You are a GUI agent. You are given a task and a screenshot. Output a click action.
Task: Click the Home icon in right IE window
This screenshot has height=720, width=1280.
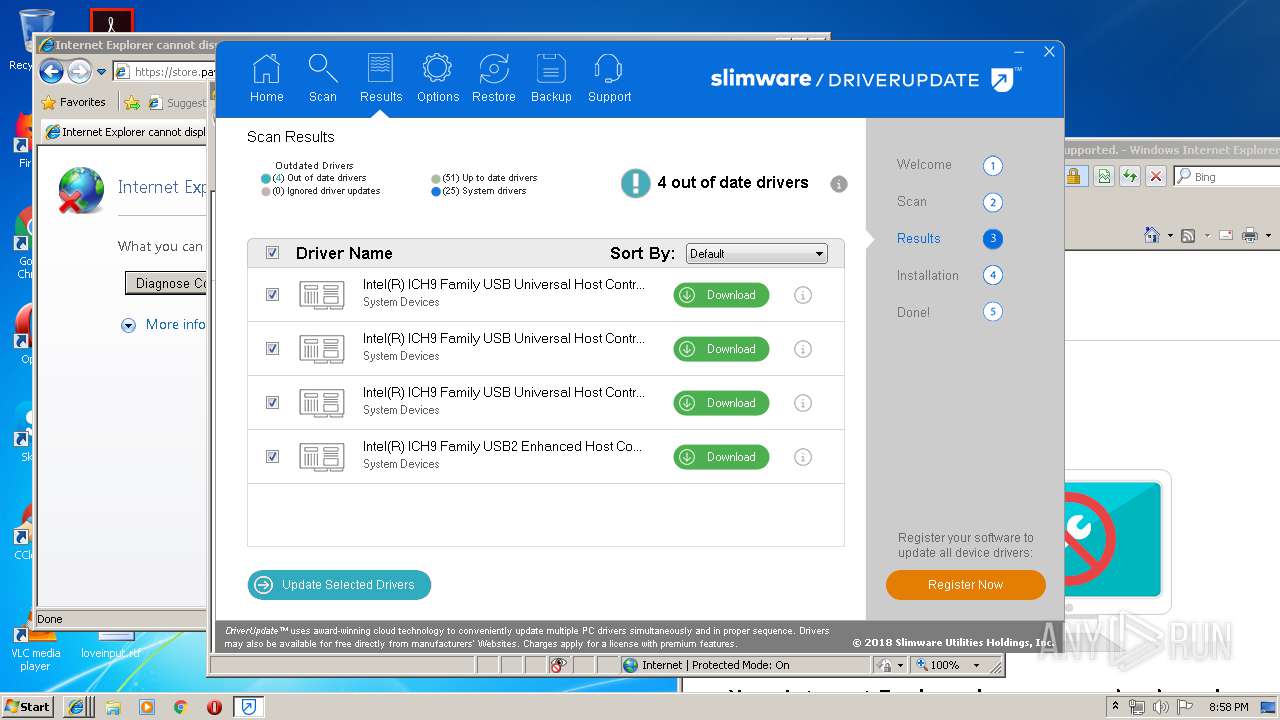tap(1152, 236)
